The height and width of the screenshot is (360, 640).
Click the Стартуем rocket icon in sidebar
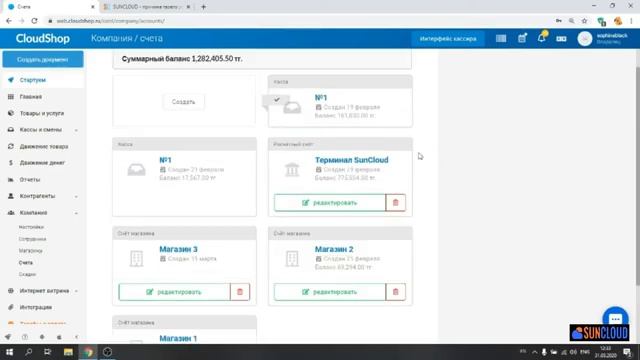point(11,80)
